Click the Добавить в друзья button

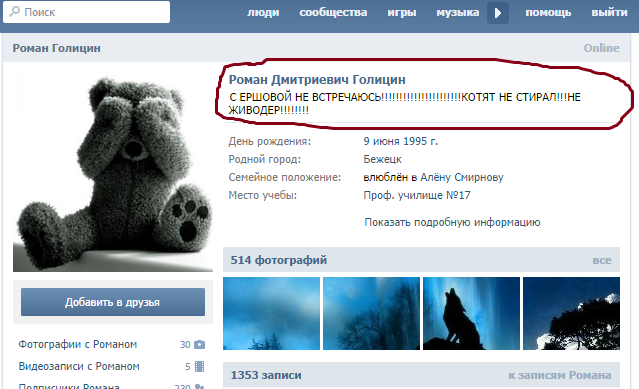pos(113,302)
